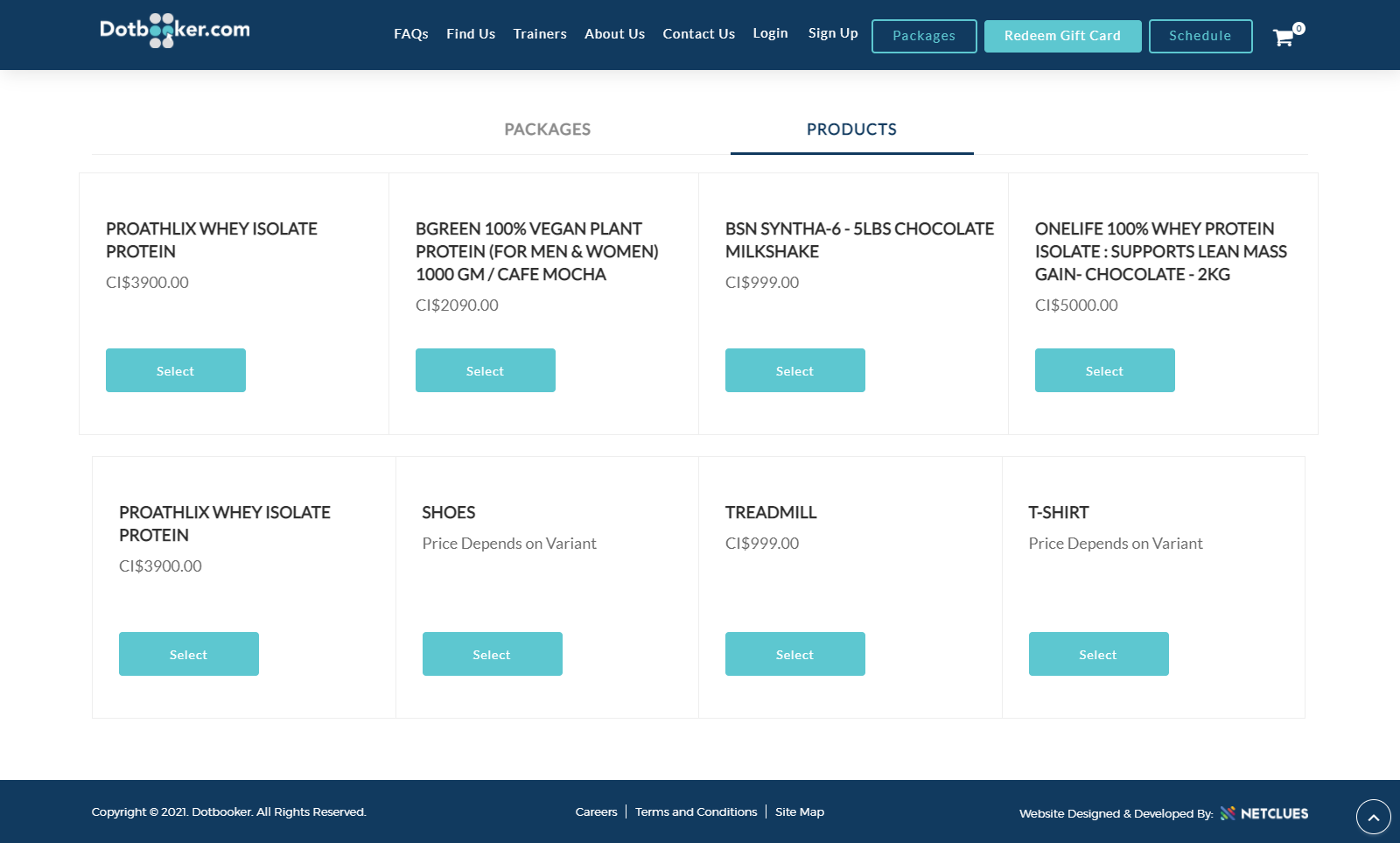Screen dimensions: 1400x843
Task: Click the outlined Packages button in header
Action: (924, 36)
